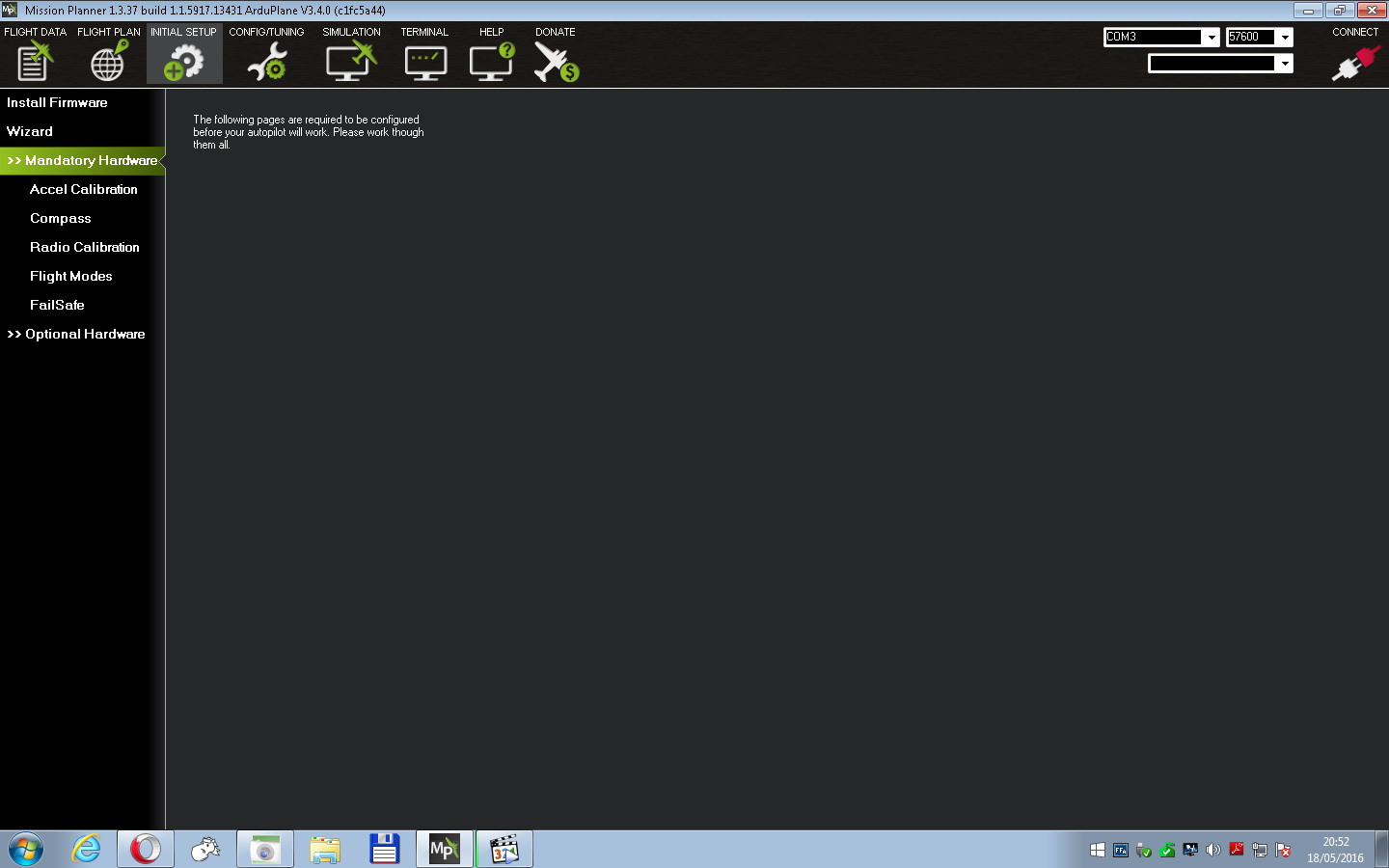Open the Wizard sidebar item
Screen dimensions: 1389x868
30,131
